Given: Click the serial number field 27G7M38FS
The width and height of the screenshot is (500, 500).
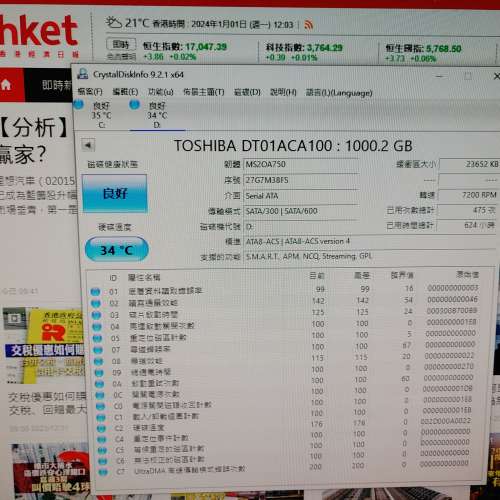Looking at the screenshot, I should tap(301, 180).
